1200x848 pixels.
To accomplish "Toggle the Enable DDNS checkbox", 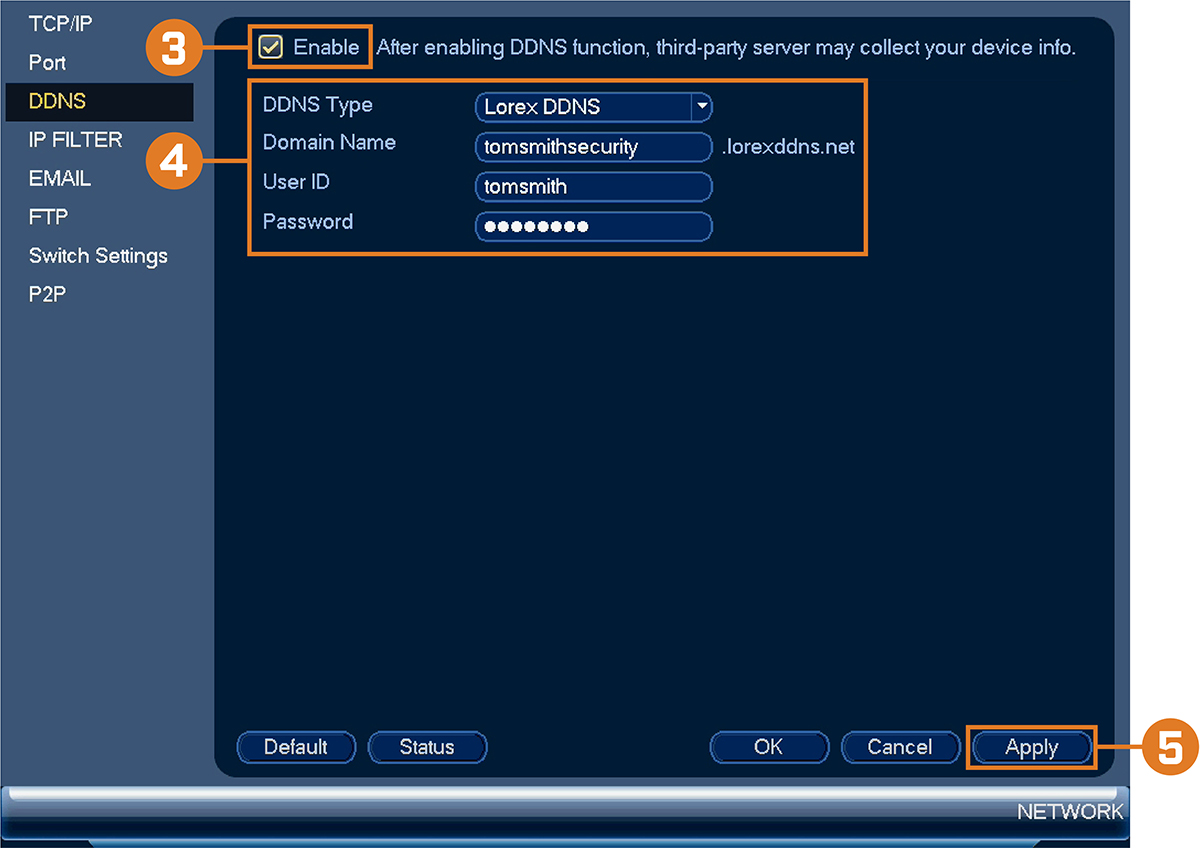I will pos(270,47).
